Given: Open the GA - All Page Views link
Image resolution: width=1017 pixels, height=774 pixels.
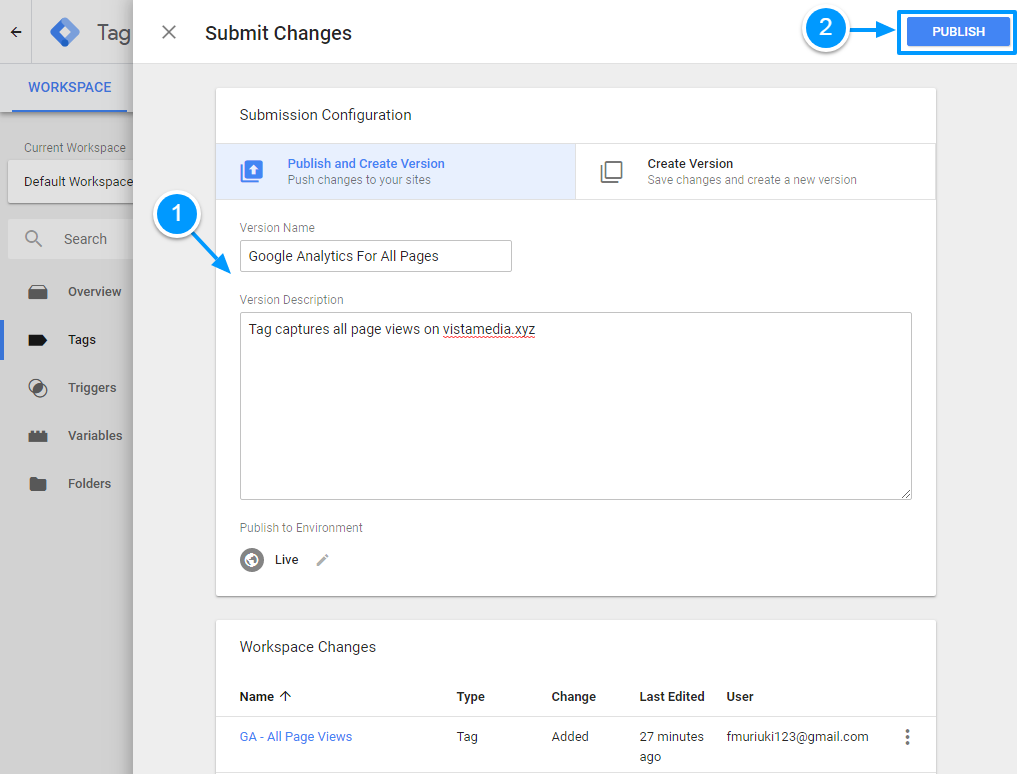Looking at the screenshot, I should (x=296, y=737).
